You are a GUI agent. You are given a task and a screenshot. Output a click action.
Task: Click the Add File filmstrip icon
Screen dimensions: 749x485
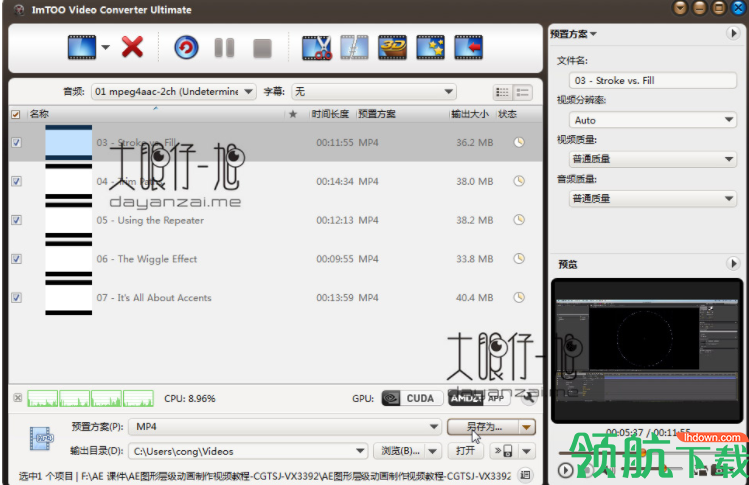pyautogui.click(x=82, y=47)
